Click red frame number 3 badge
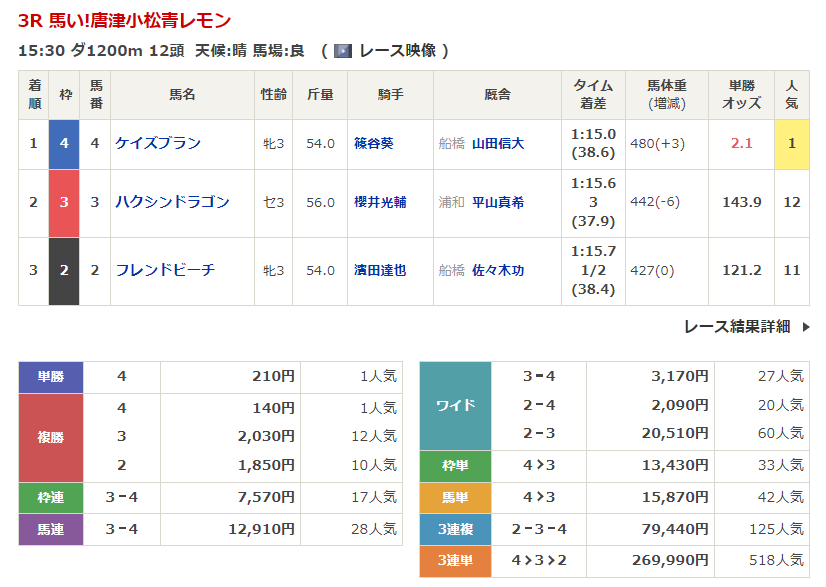The image size is (826, 587). (x=64, y=202)
